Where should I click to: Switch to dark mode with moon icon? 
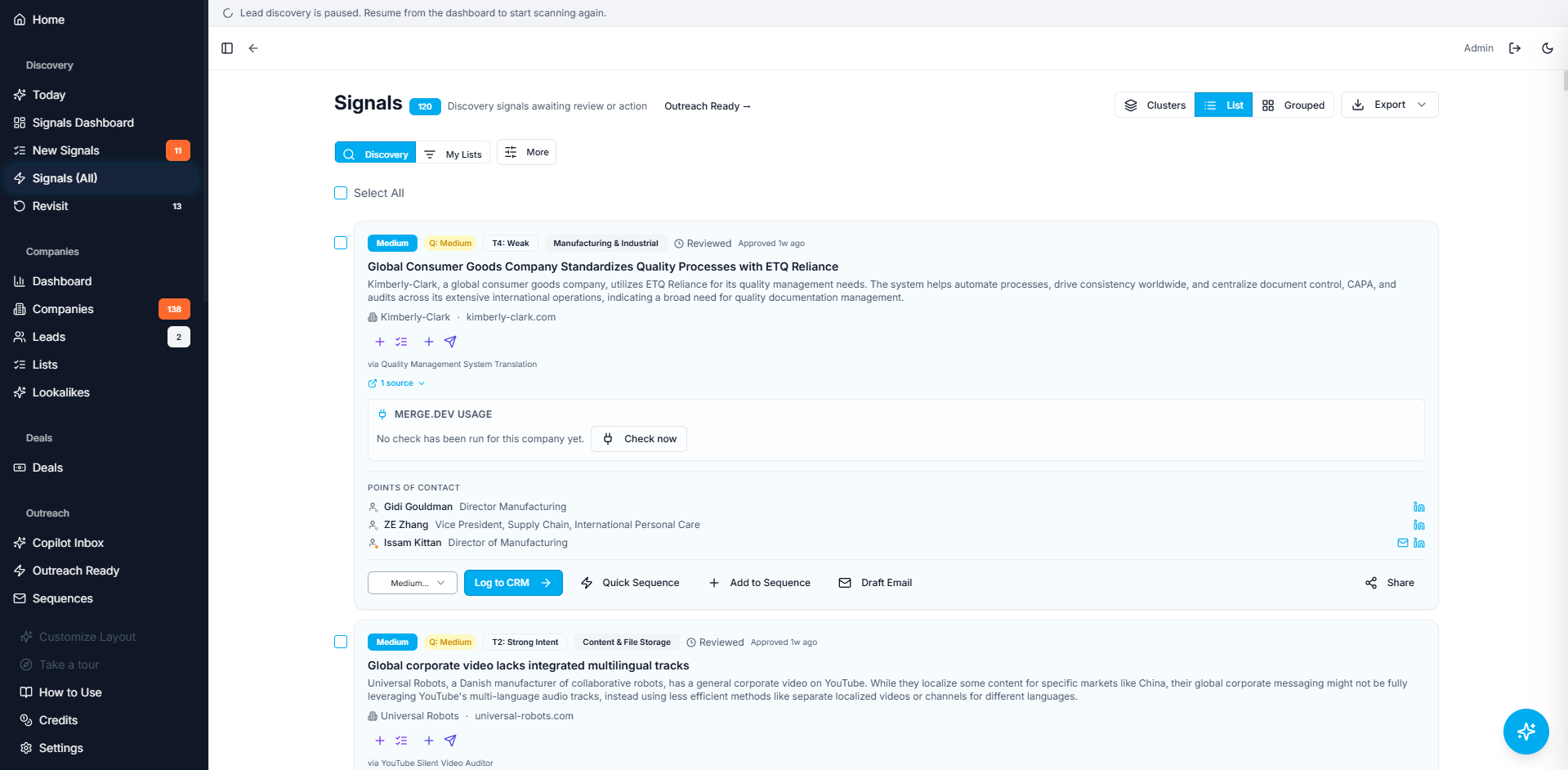pos(1548,48)
